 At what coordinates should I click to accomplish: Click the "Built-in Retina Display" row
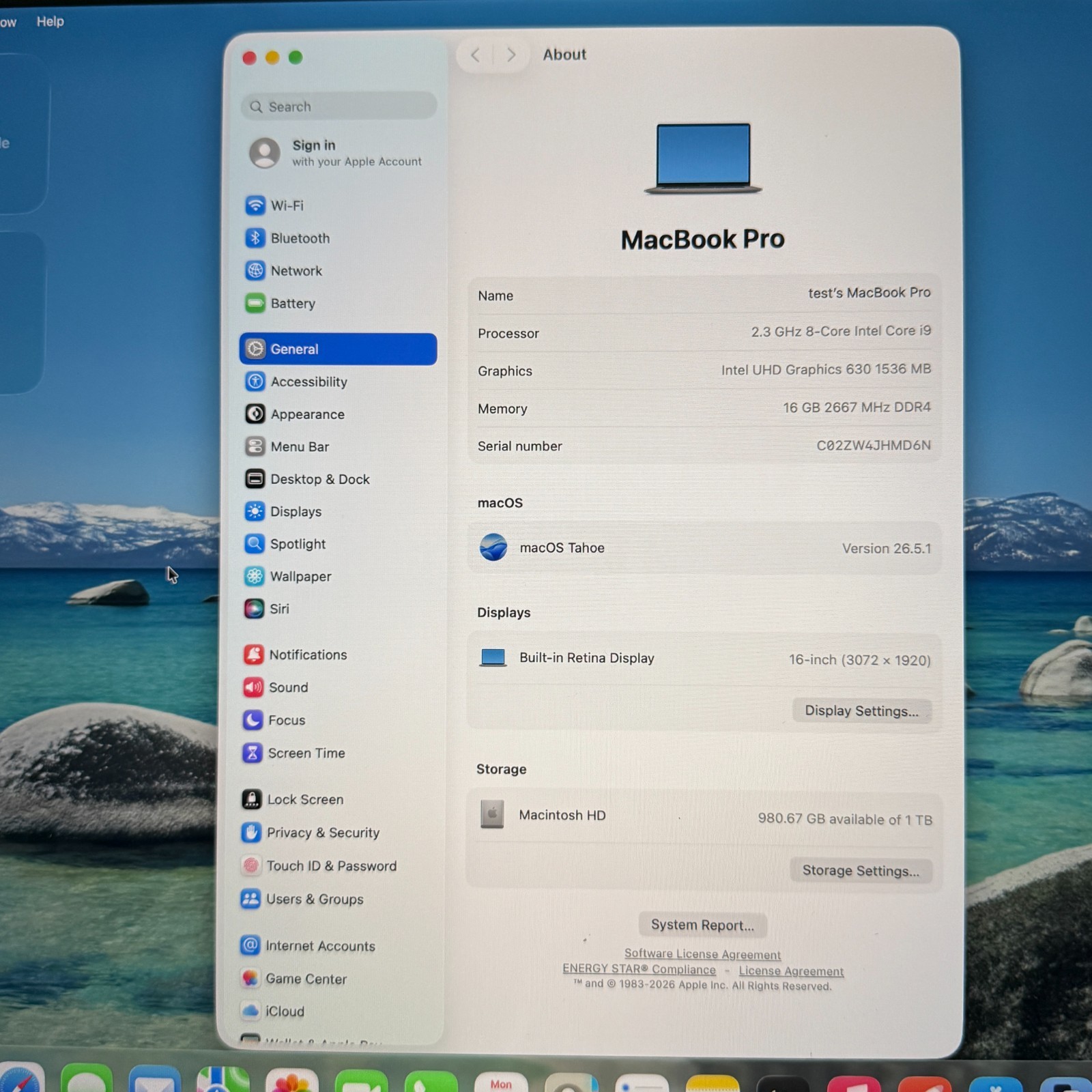(x=704, y=659)
